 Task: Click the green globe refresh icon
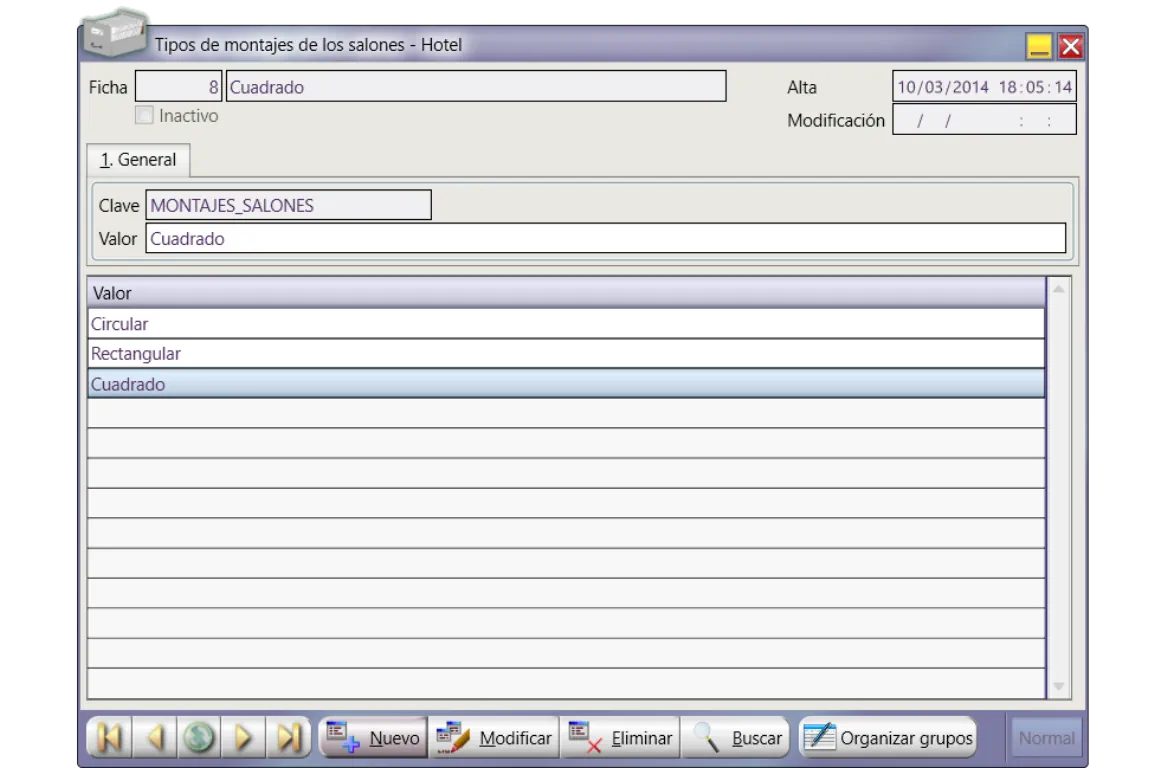click(x=199, y=738)
